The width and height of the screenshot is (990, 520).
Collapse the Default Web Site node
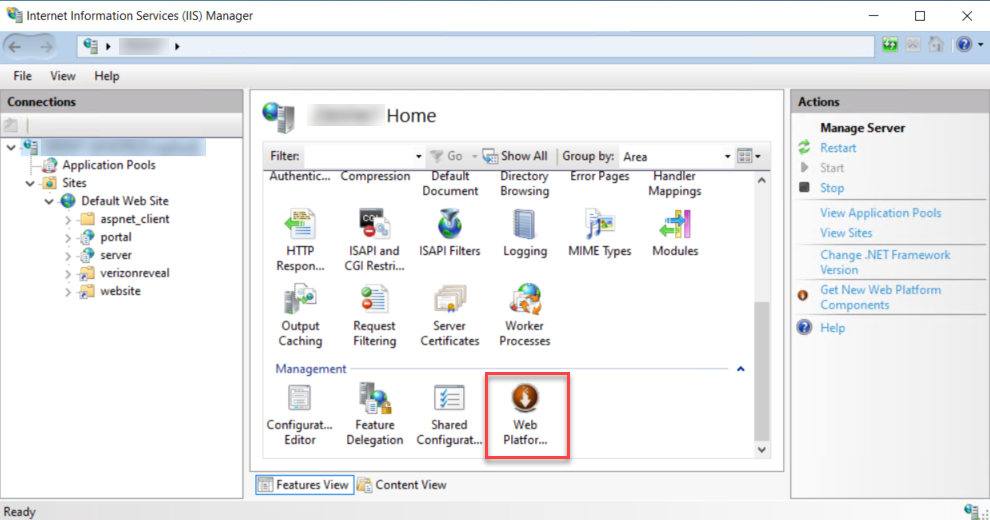click(49, 201)
